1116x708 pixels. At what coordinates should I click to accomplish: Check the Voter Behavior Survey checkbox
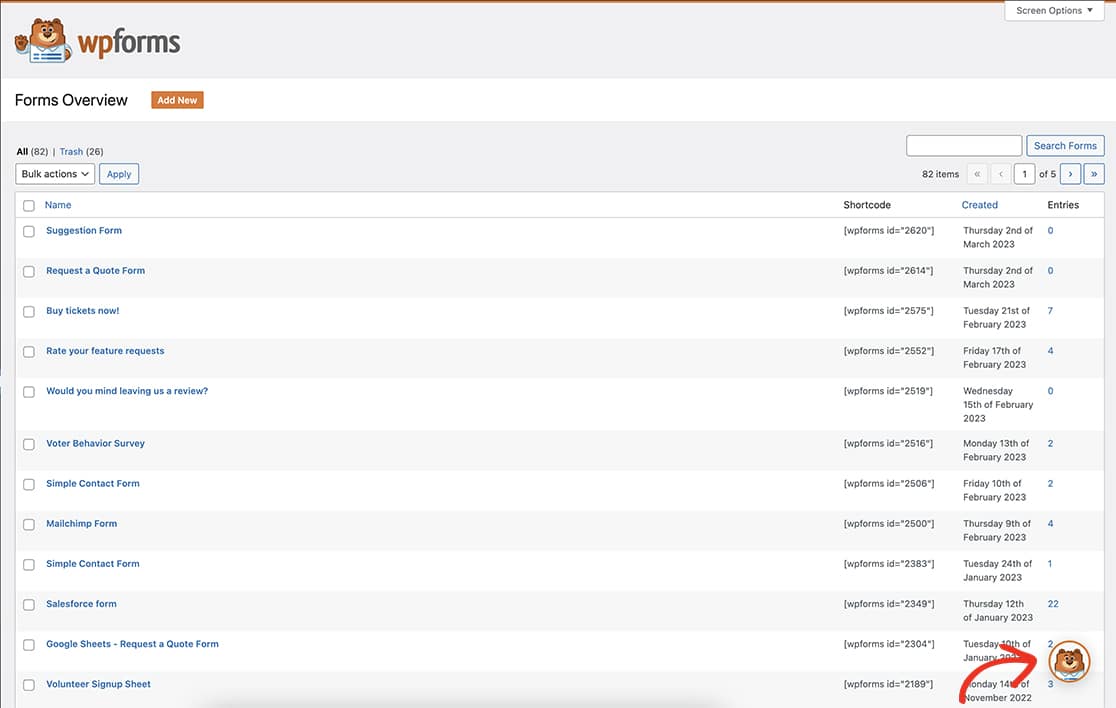click(x=28, y=444)
